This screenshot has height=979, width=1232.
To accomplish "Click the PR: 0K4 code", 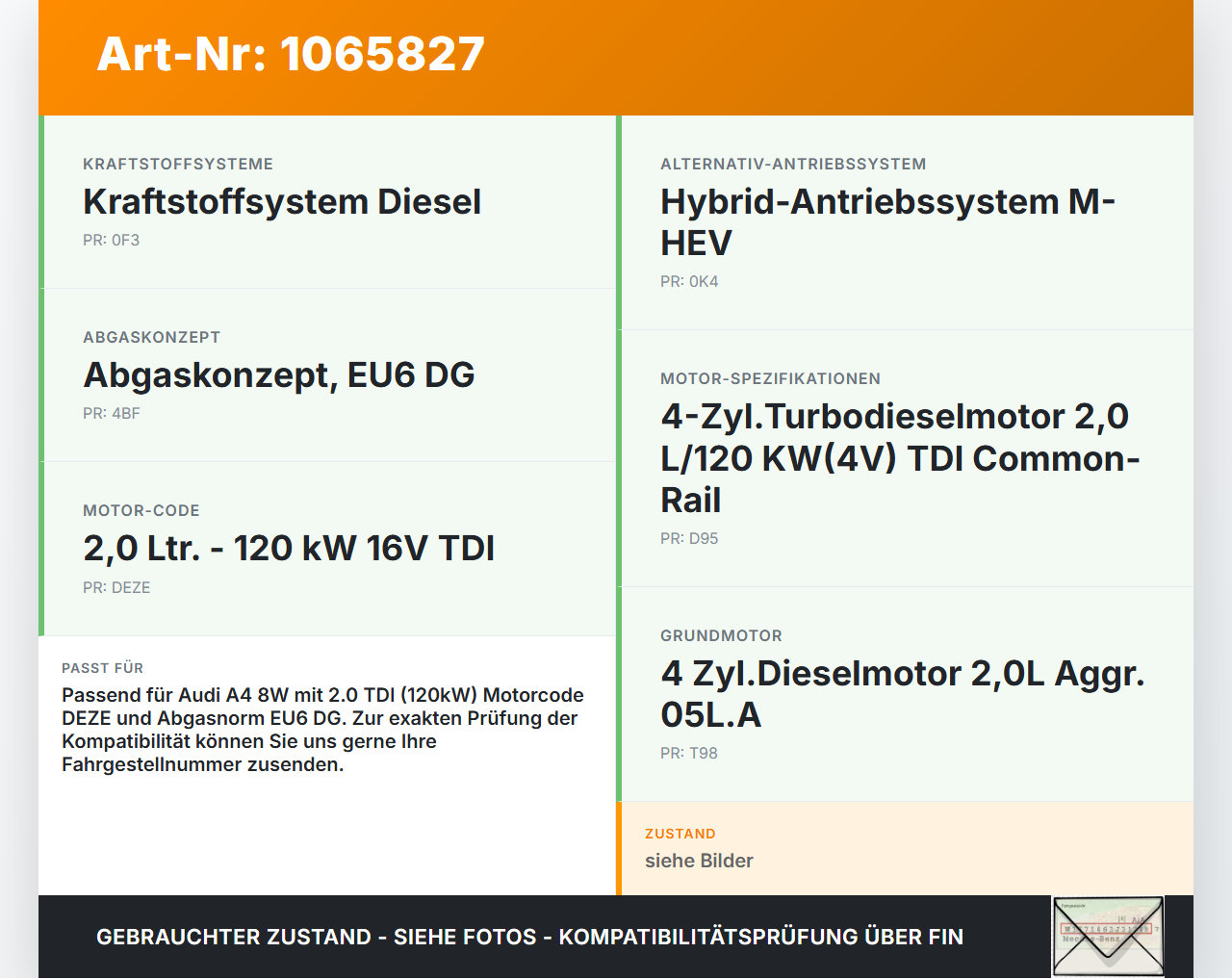I will [689, 282].
